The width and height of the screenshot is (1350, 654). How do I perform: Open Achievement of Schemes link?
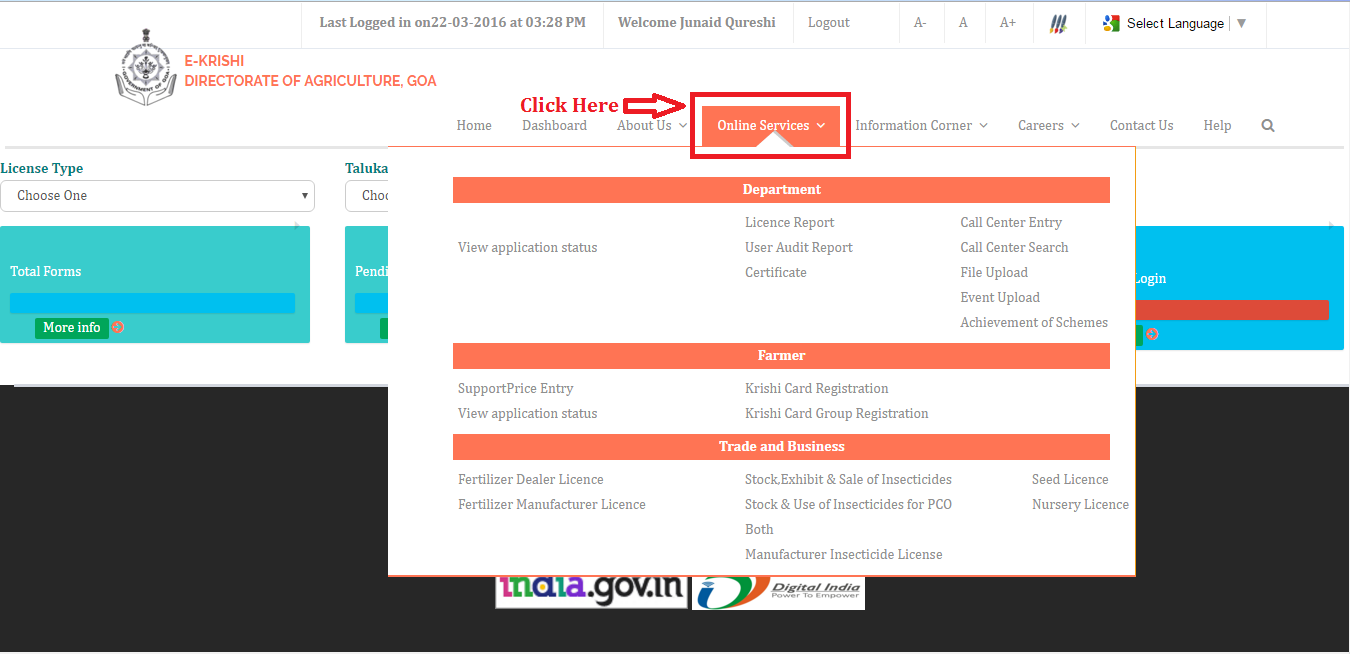click(x=1034, y=322)
